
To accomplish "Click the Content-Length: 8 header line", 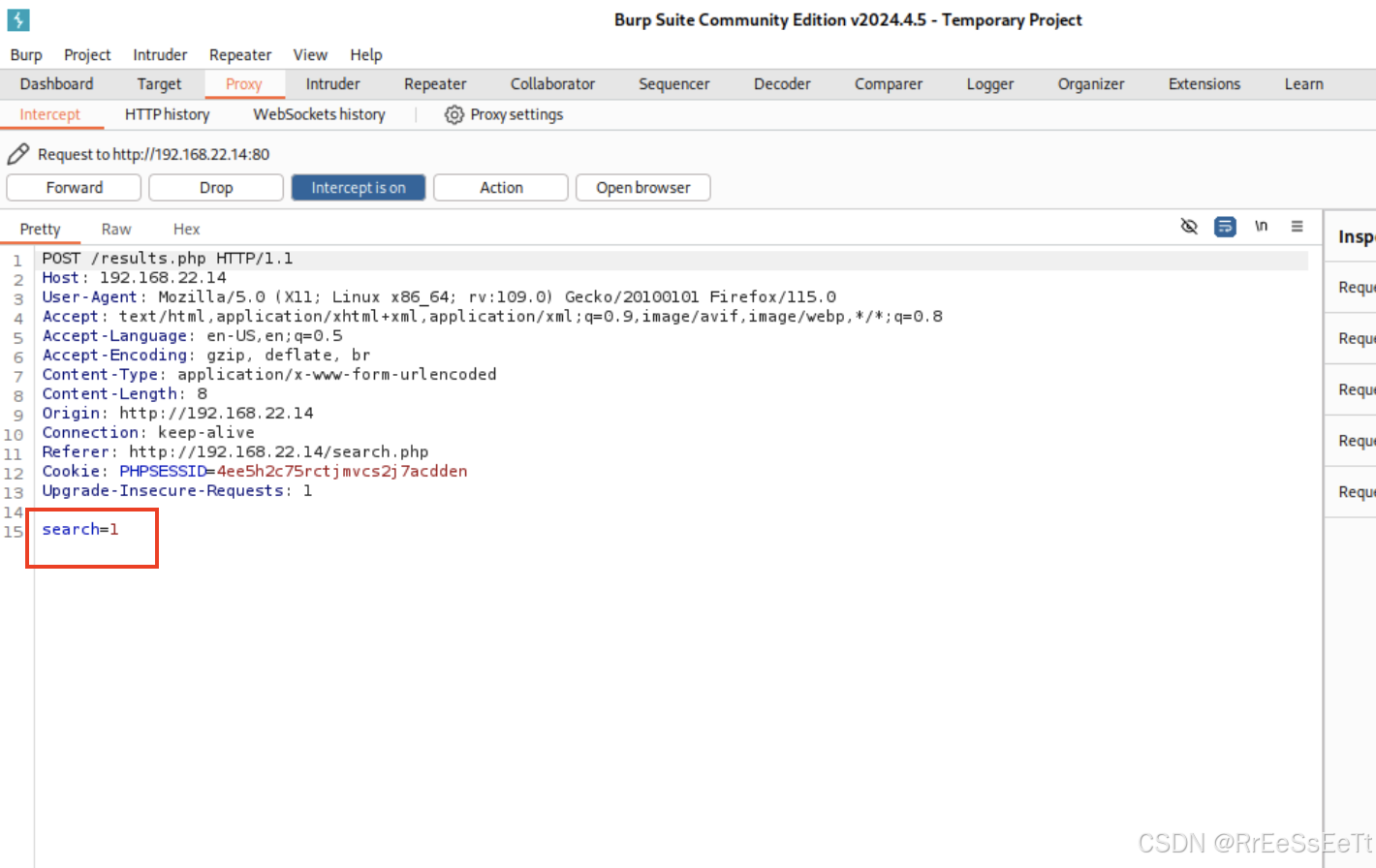I will (x=124, y=394).
